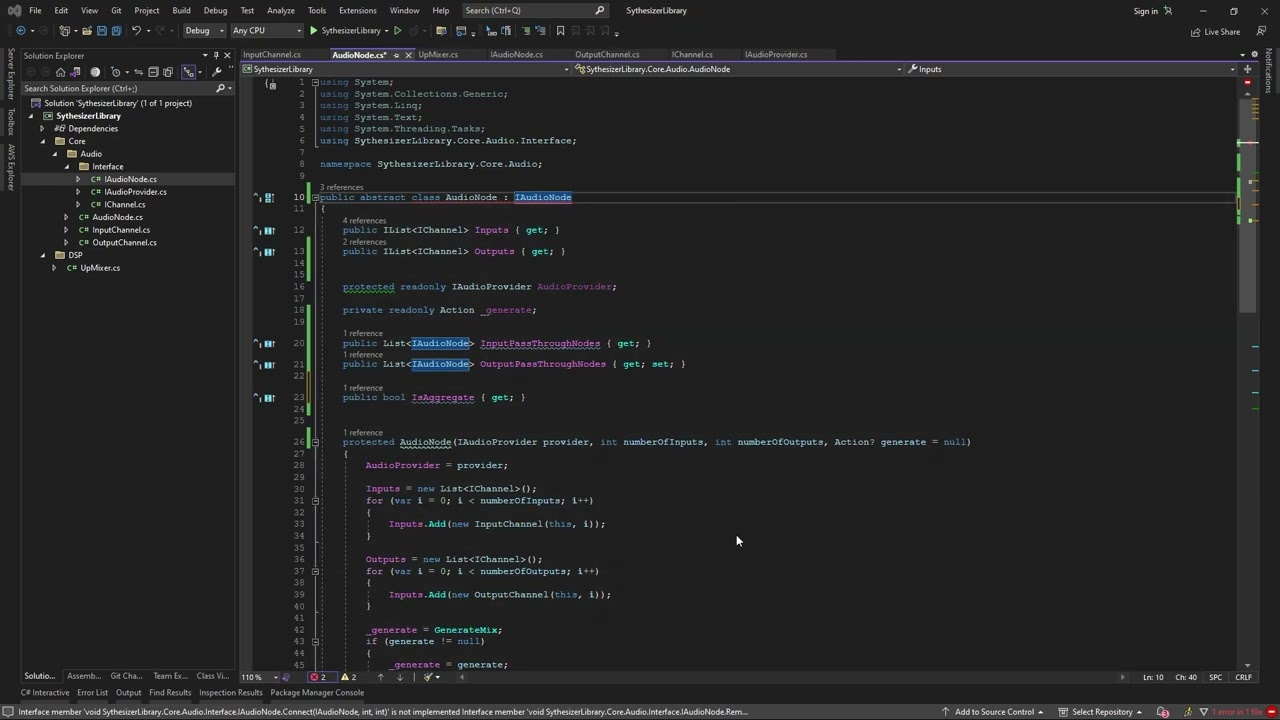Select the OutputChannel.cs file in the tree
1280x720 pixels.
(x=124, y=242)
